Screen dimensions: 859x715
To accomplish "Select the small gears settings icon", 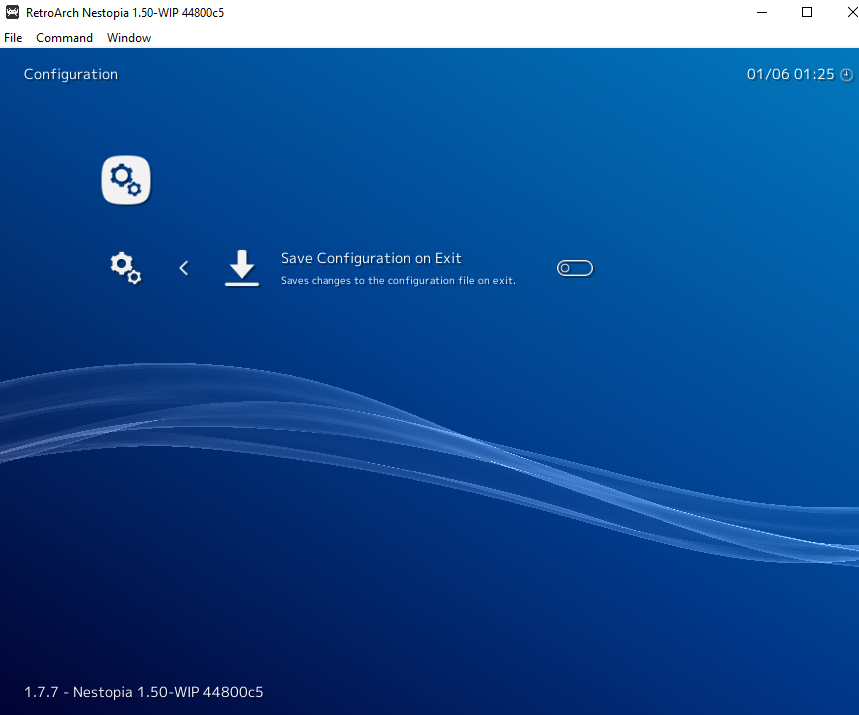I will pyautogui.click(x=125, y=268).
